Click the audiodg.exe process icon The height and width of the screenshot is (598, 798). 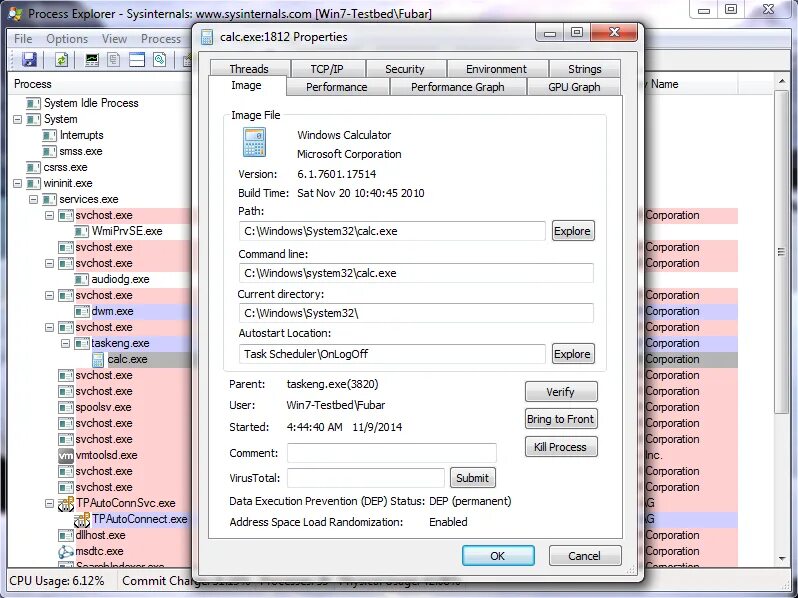(82, 279)
